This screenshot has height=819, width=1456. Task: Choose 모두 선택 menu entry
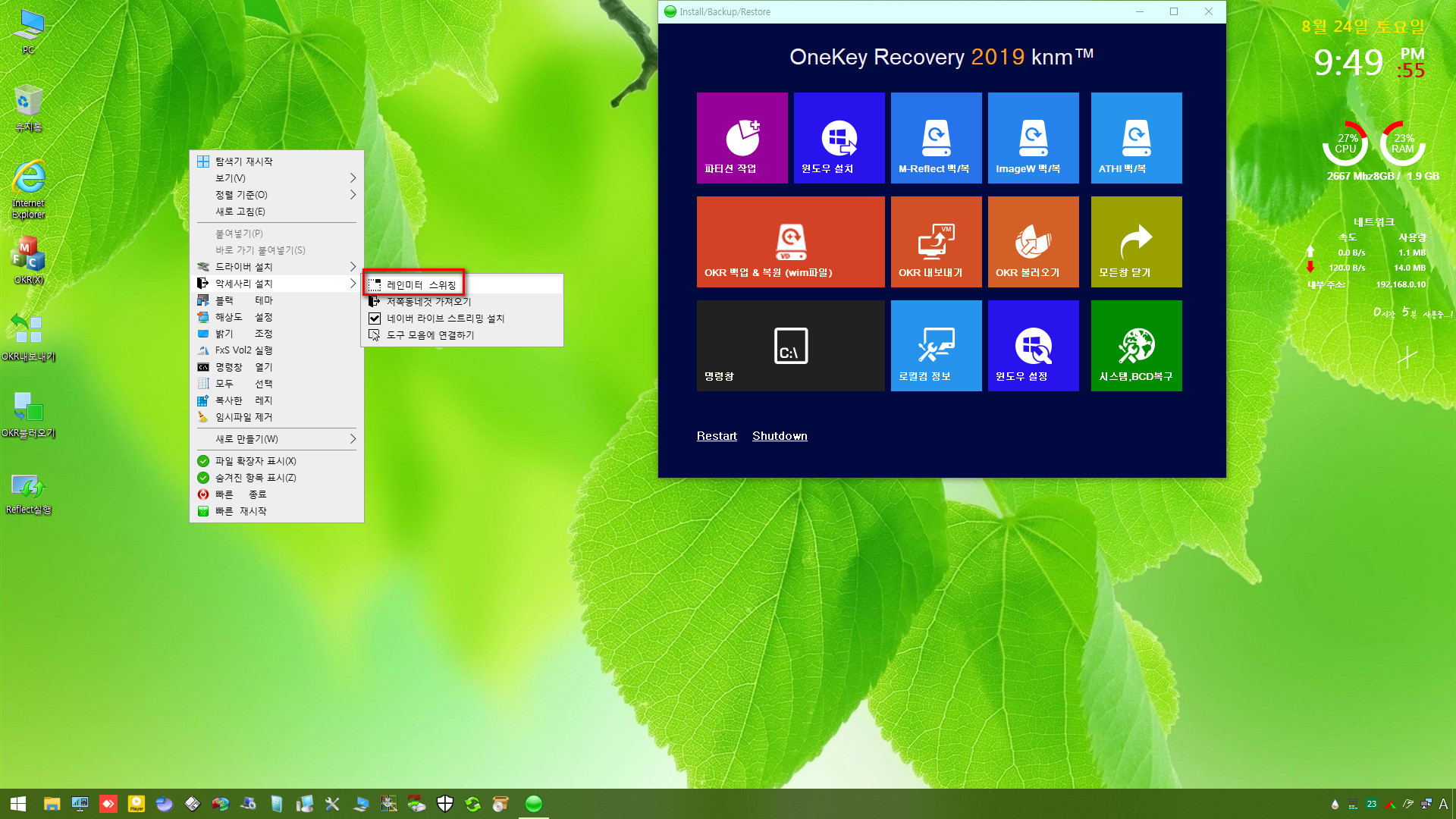click(x=276, y=384)
